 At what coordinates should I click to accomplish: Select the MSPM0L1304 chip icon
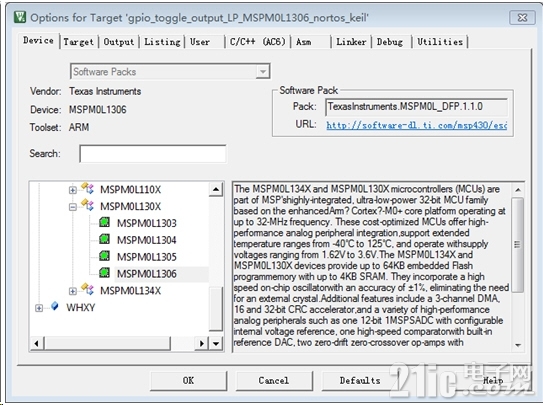click(x=105, y=239)
